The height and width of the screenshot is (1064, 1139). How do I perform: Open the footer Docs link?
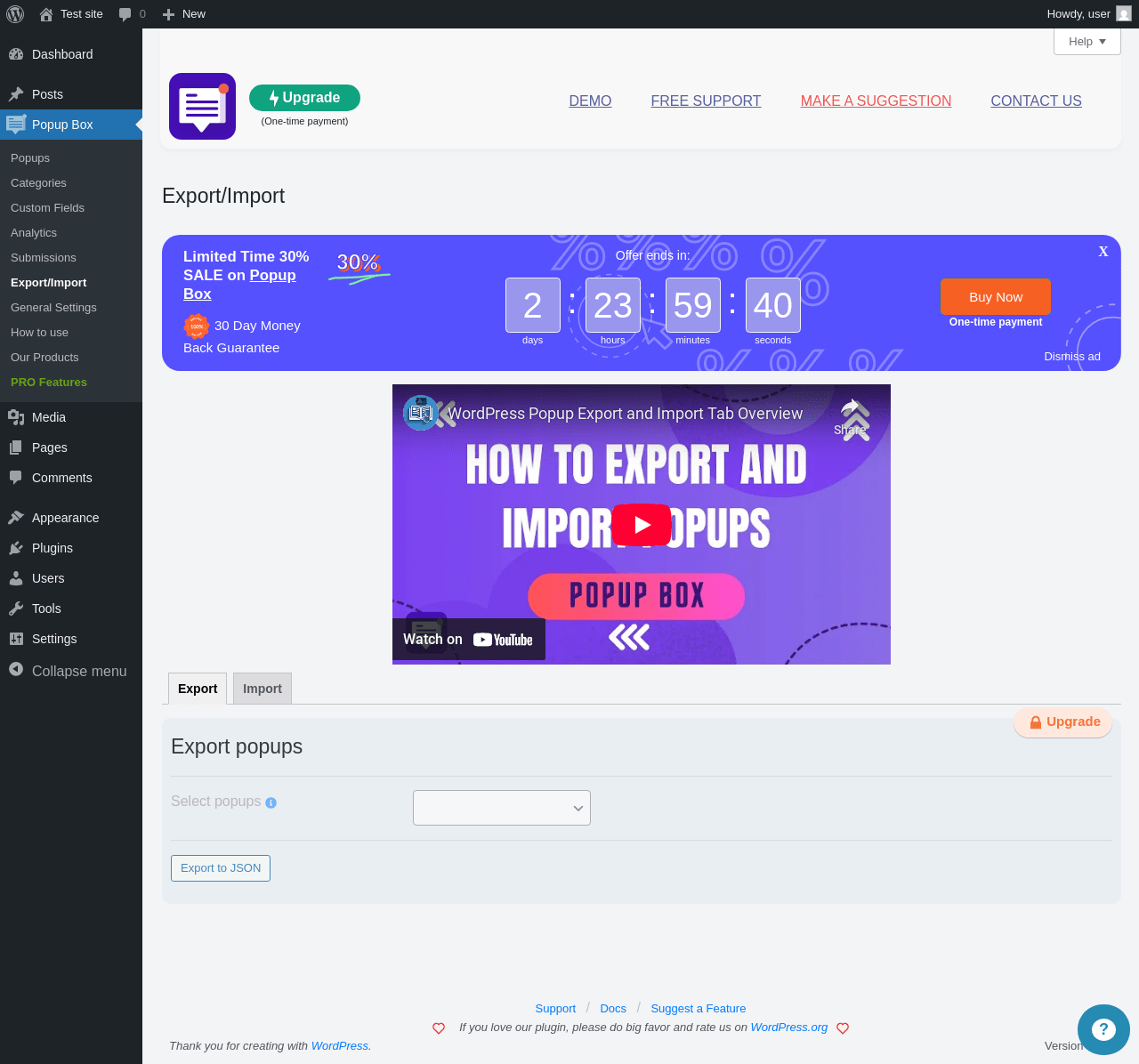tap(613, 1009)
